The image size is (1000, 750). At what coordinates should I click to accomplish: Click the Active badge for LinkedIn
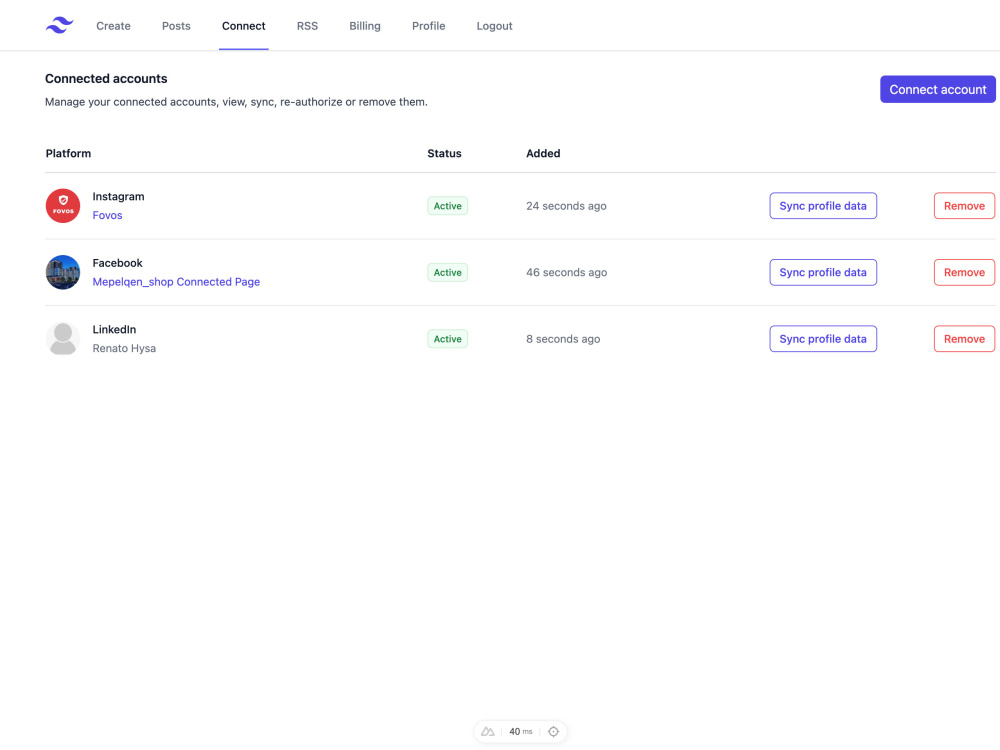pyautogui.click(x=448, y=339)
